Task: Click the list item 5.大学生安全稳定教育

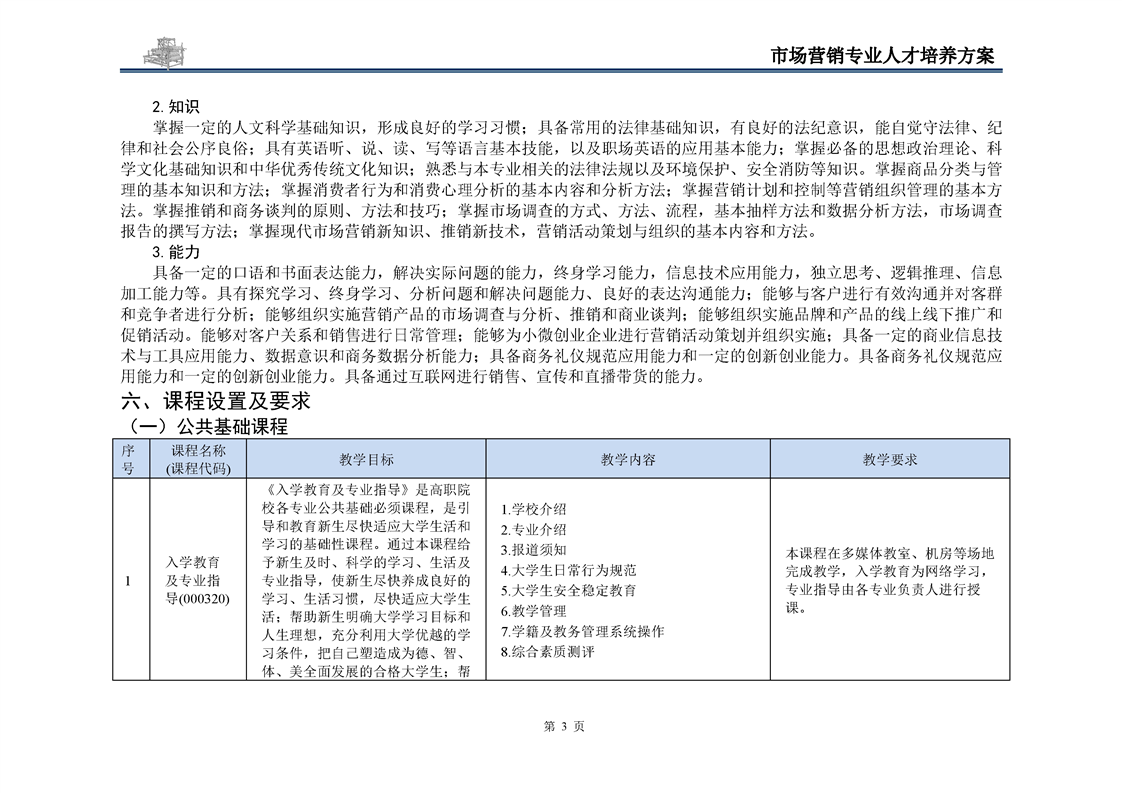Action: (x=569, y=590)
